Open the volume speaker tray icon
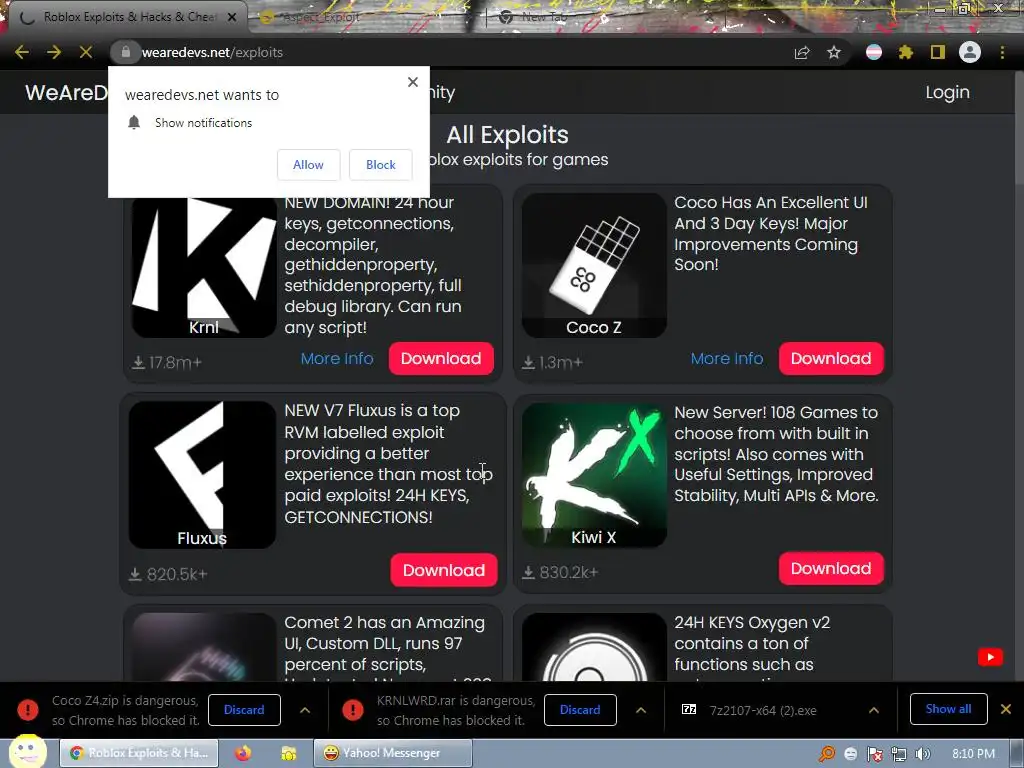Image resolution: width=1024 pixels, height=768 pixels. 922,754
